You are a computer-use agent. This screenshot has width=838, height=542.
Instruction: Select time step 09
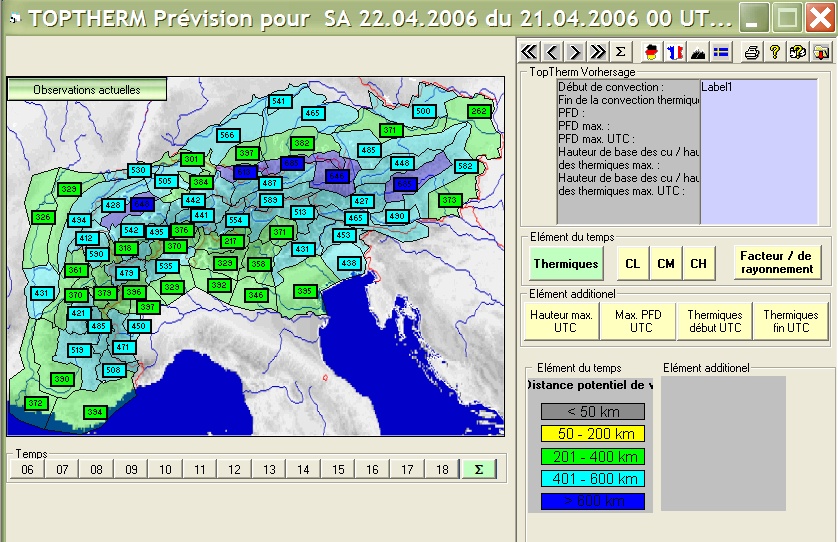click(131, 469)
